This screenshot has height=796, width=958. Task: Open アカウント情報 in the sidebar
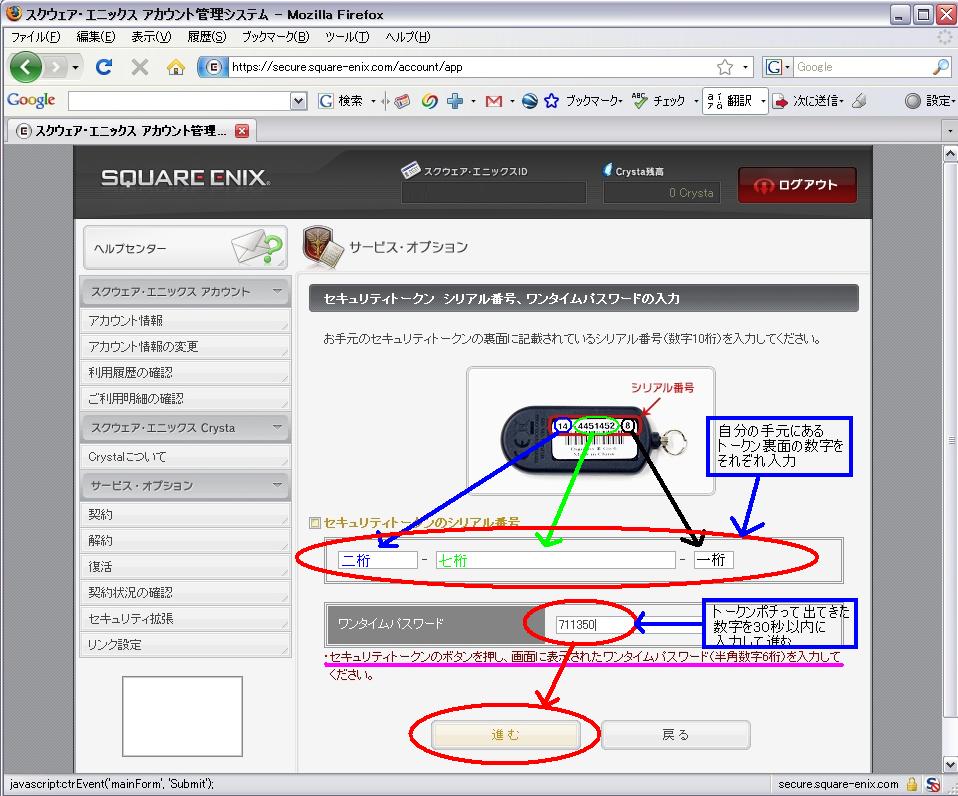tap(185, 321)
